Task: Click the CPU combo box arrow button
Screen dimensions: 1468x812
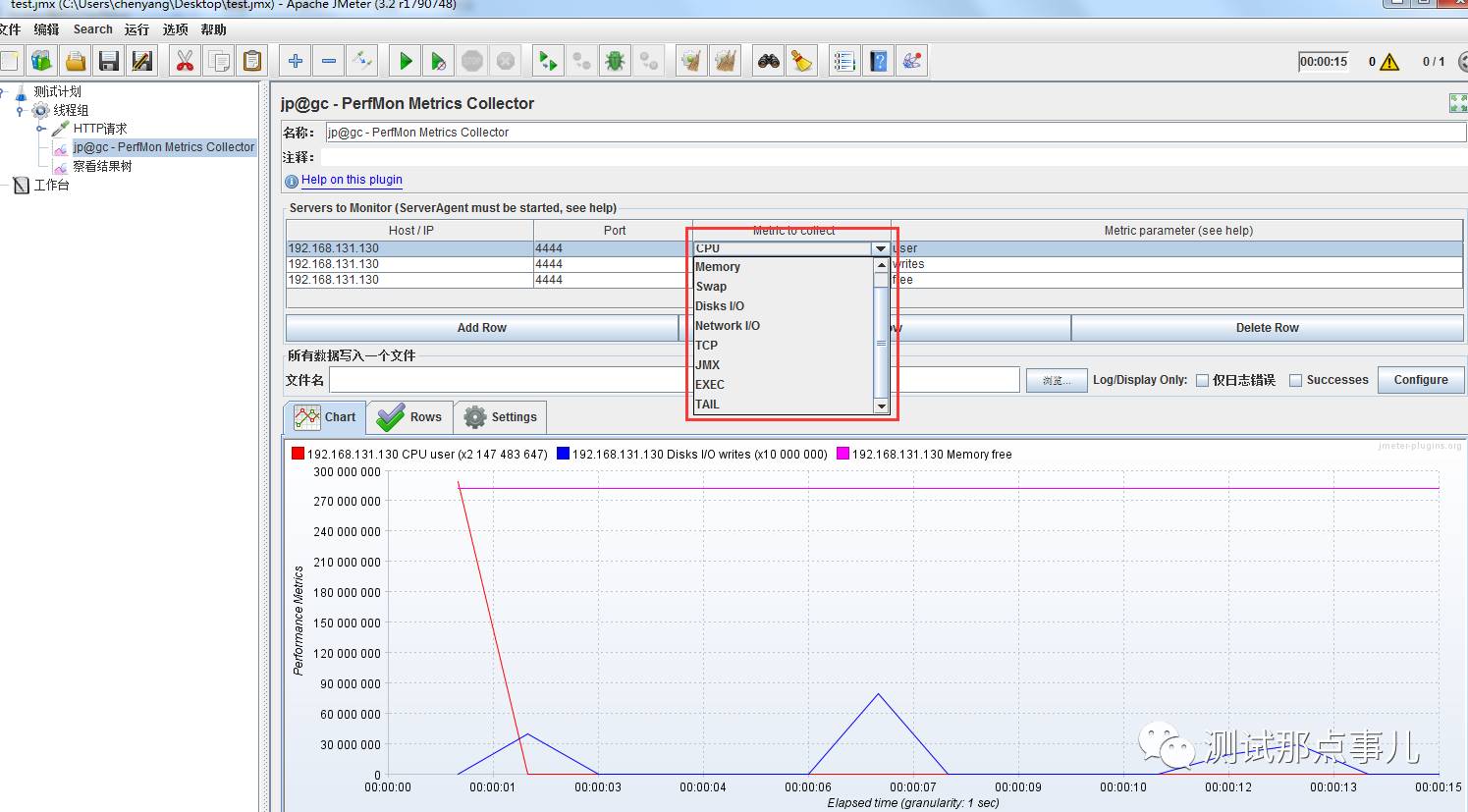Action: pos(881,248)
